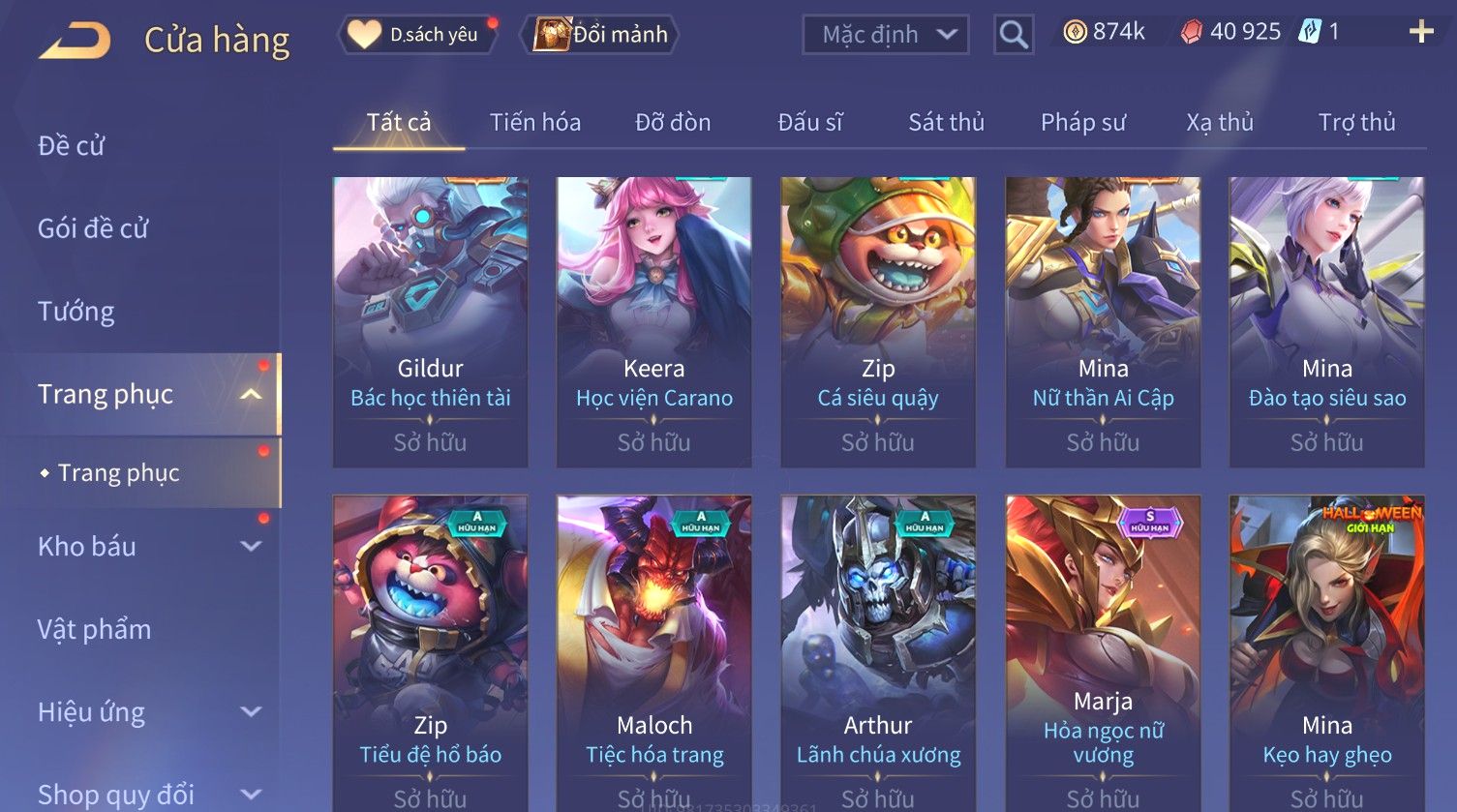Open the Mặc định sort dropdown
1457x812 pixels.
886,35
